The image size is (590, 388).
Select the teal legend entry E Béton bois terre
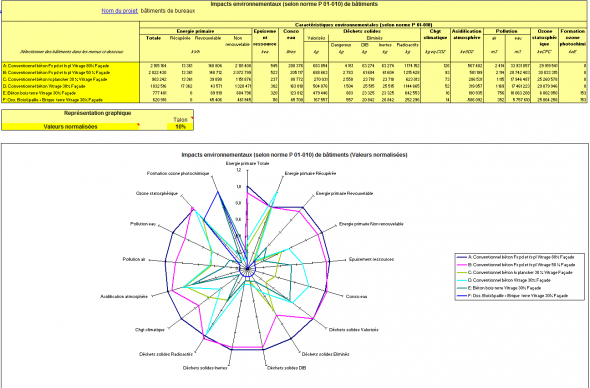[x=499, y=288]
